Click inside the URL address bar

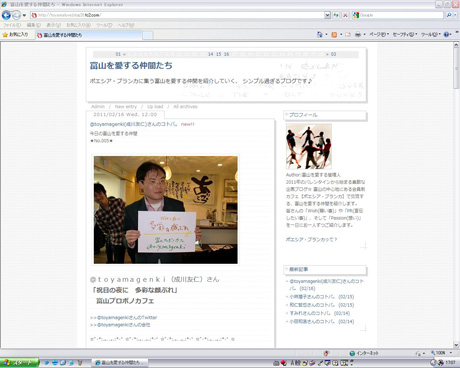pyautogui.click(x=177, y=15)
